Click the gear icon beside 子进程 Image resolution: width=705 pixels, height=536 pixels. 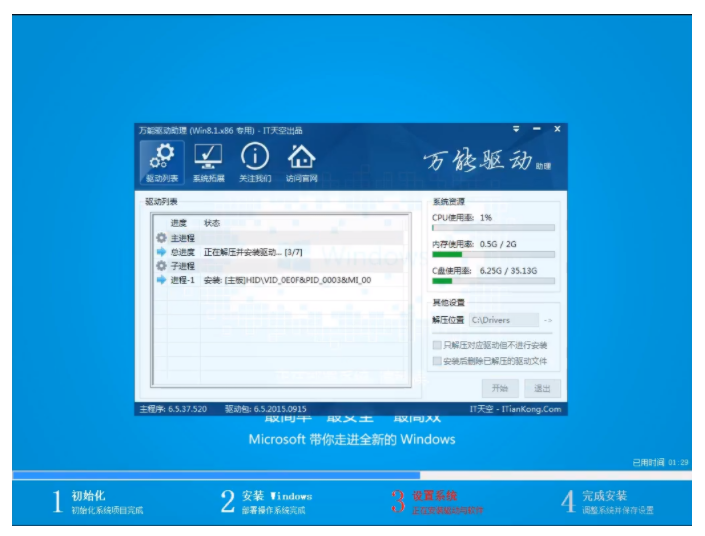point(161,266)
